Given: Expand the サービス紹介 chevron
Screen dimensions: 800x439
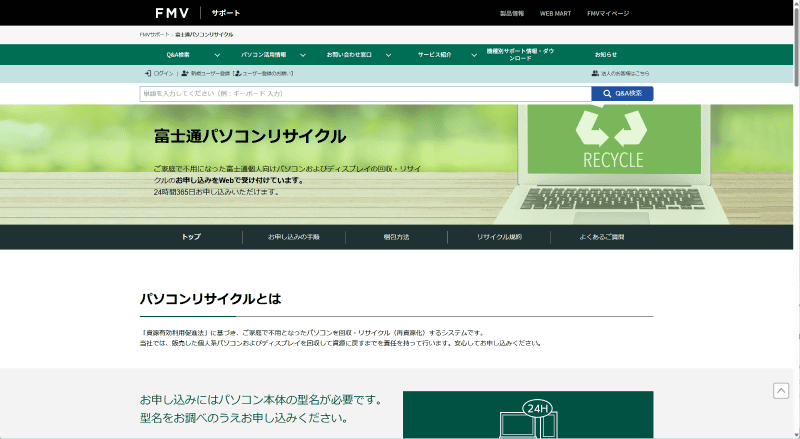Looking at the screenshot, I should click(x=474, y=55).
